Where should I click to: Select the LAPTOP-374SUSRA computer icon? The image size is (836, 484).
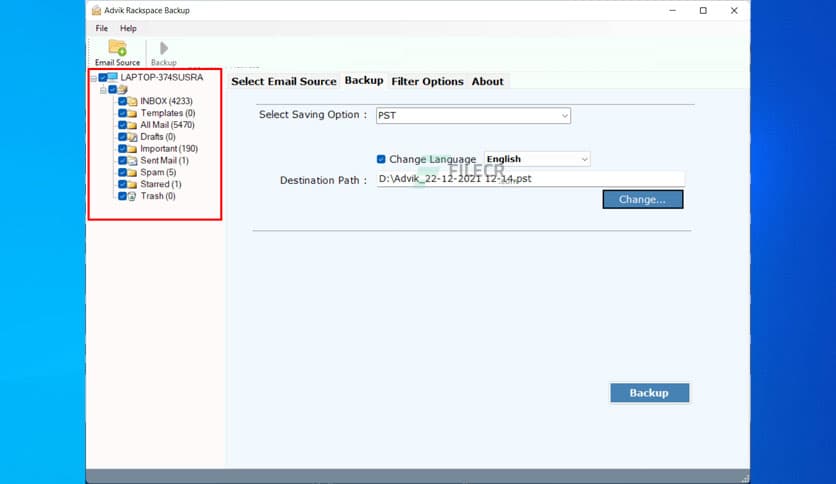[x=112, y=77]
